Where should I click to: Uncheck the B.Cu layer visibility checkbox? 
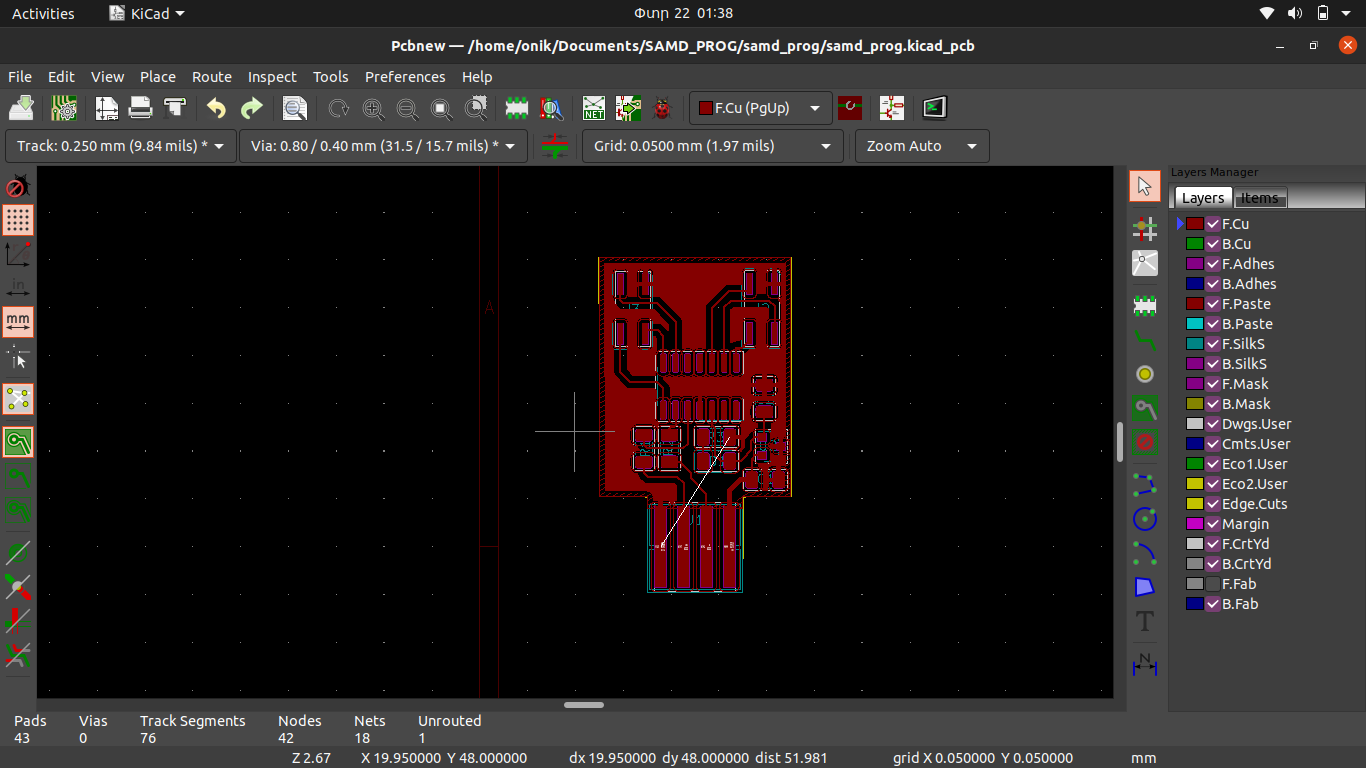[1213, 244]
